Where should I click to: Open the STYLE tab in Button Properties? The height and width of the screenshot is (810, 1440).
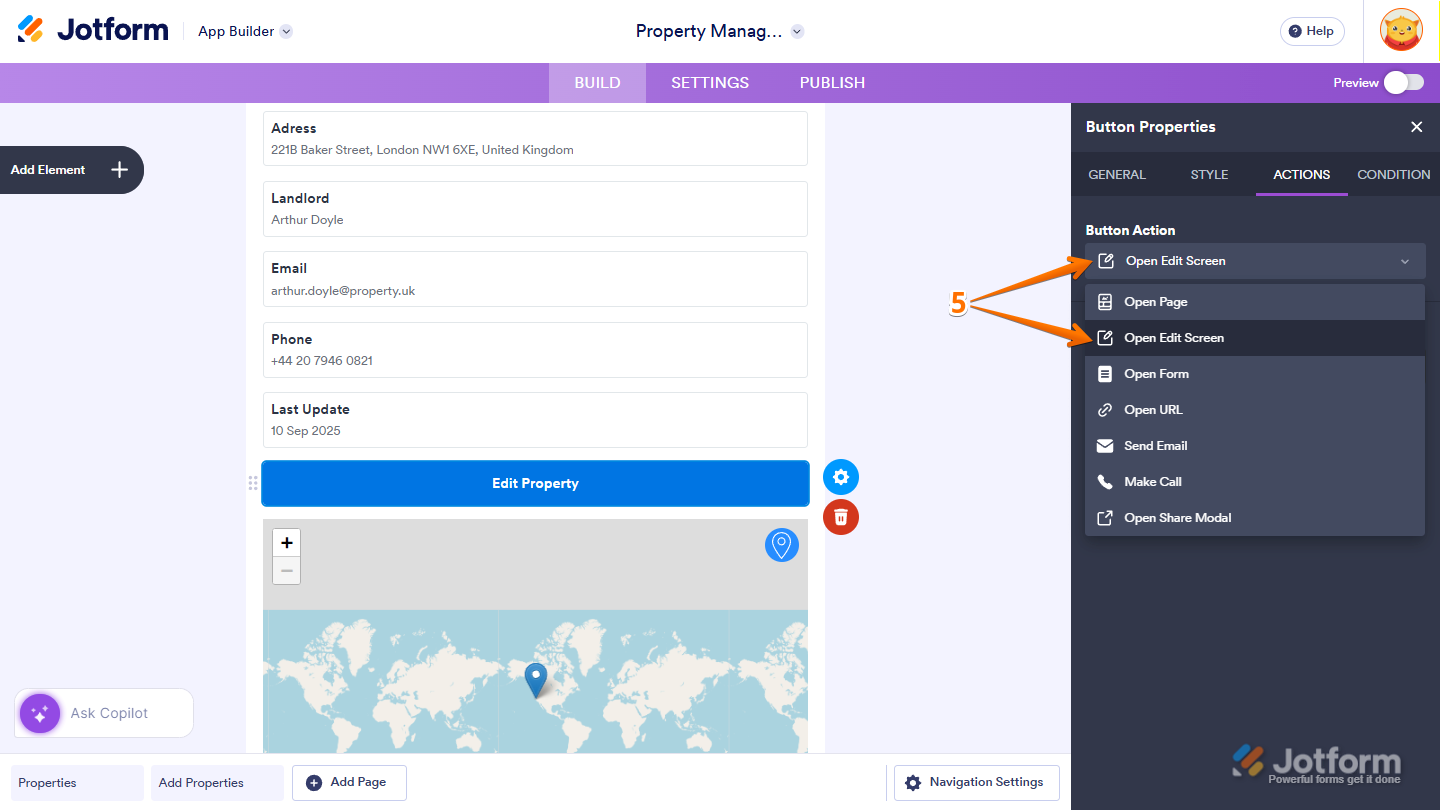pyautogui.click(x=1209, y=174)
